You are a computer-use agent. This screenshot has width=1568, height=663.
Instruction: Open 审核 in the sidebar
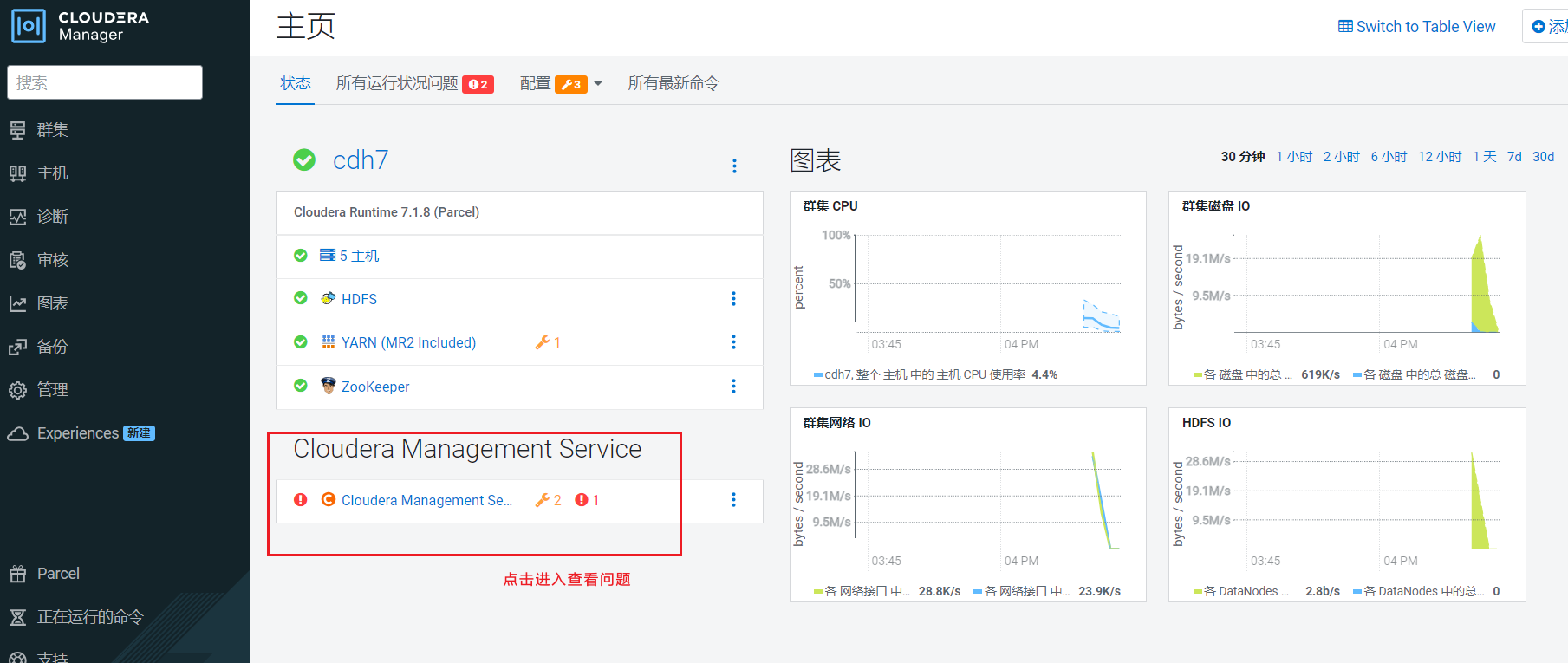click(x=52, y=260)
